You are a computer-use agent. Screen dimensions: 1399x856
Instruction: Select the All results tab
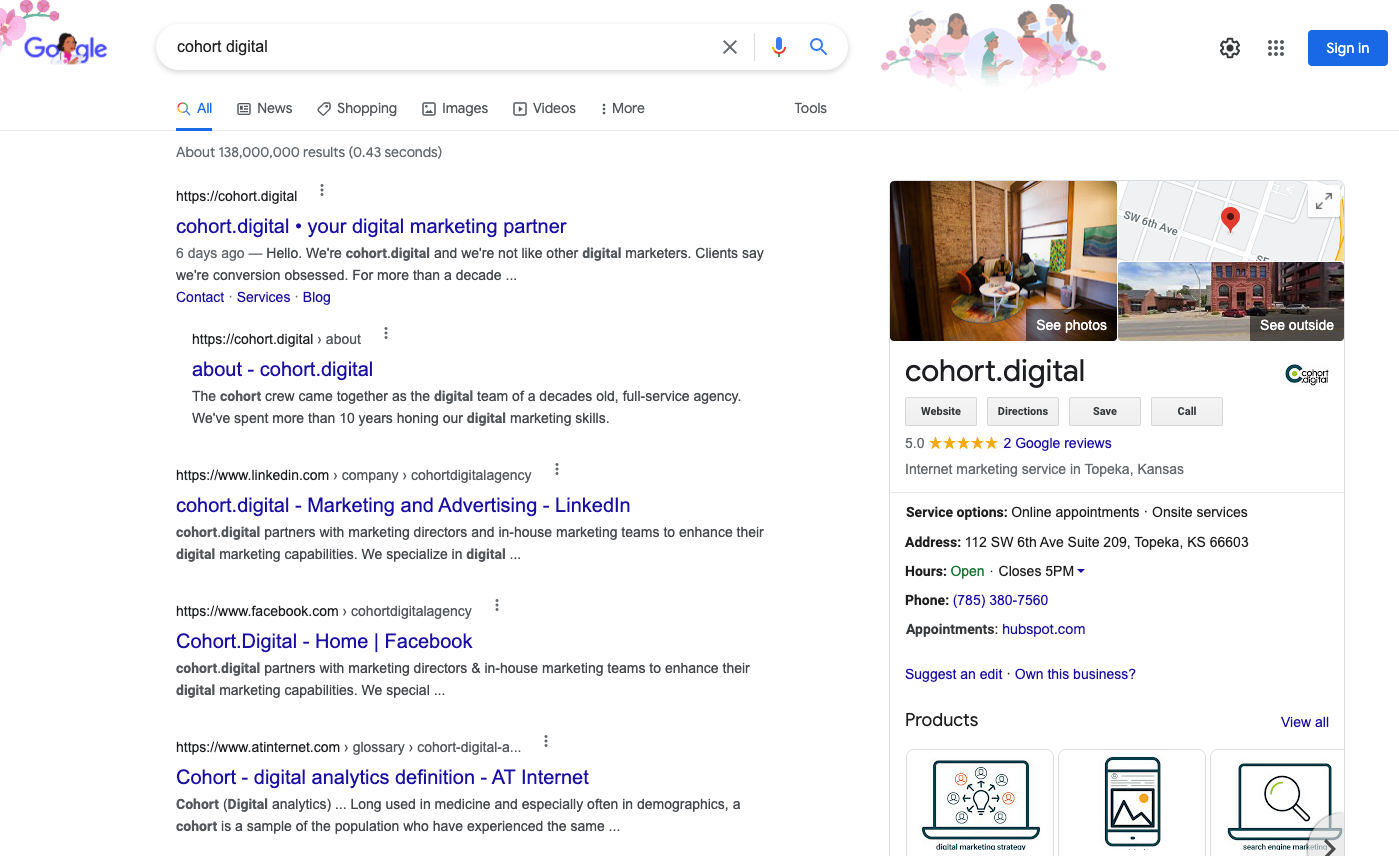(194, 108)
